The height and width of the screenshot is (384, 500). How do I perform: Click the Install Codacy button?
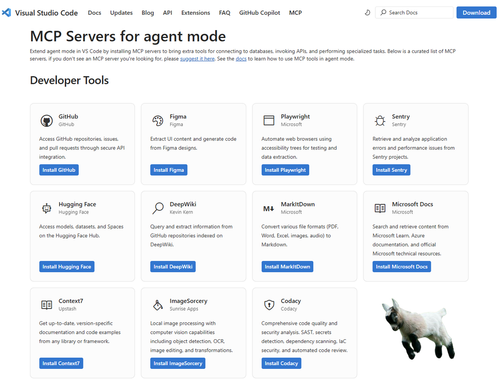(281, 363)
